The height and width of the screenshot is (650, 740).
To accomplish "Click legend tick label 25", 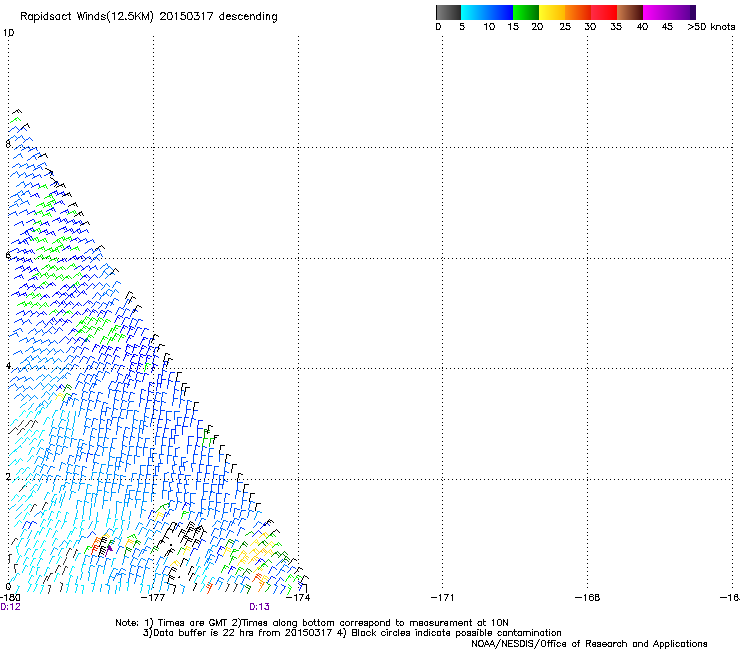I will coord(565,27).
